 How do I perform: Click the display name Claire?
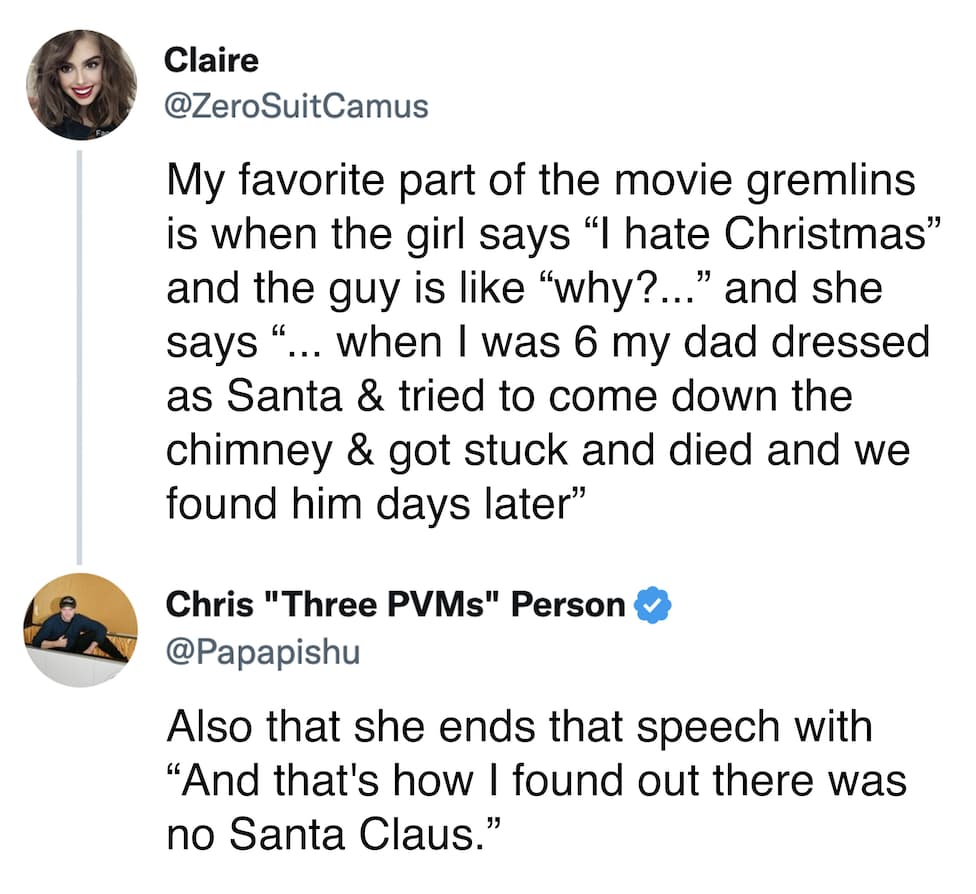click(x=211, y=60)
